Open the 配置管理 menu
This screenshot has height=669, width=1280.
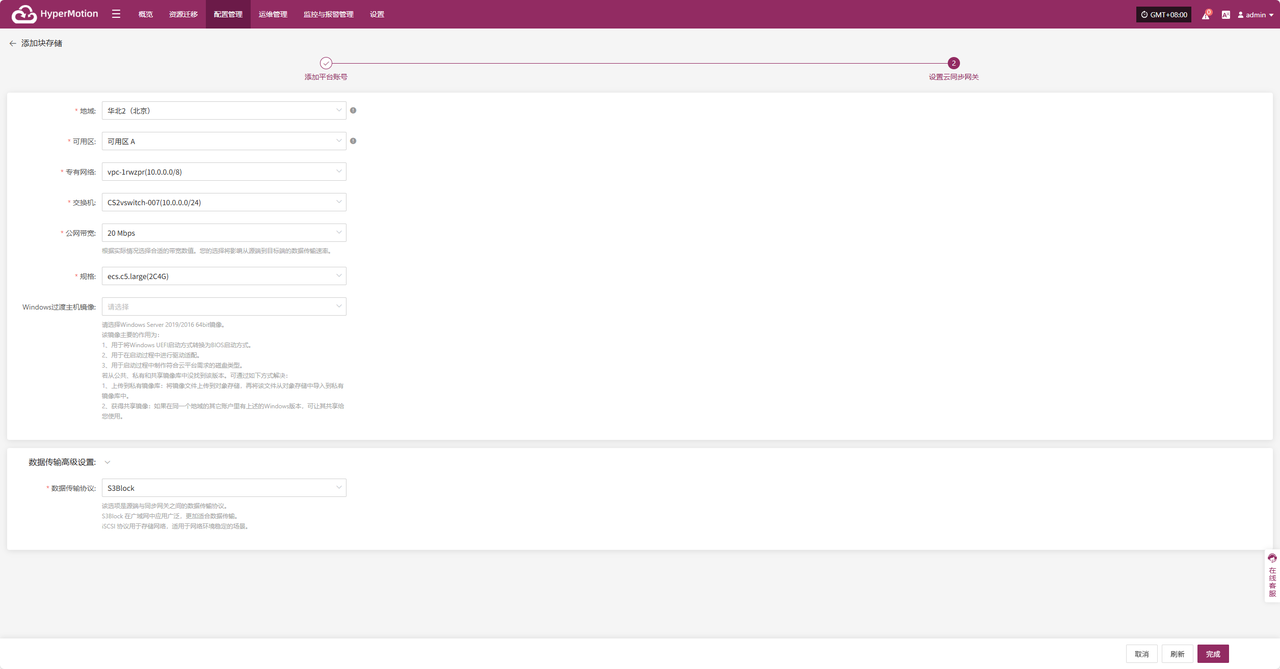point(228,15)
